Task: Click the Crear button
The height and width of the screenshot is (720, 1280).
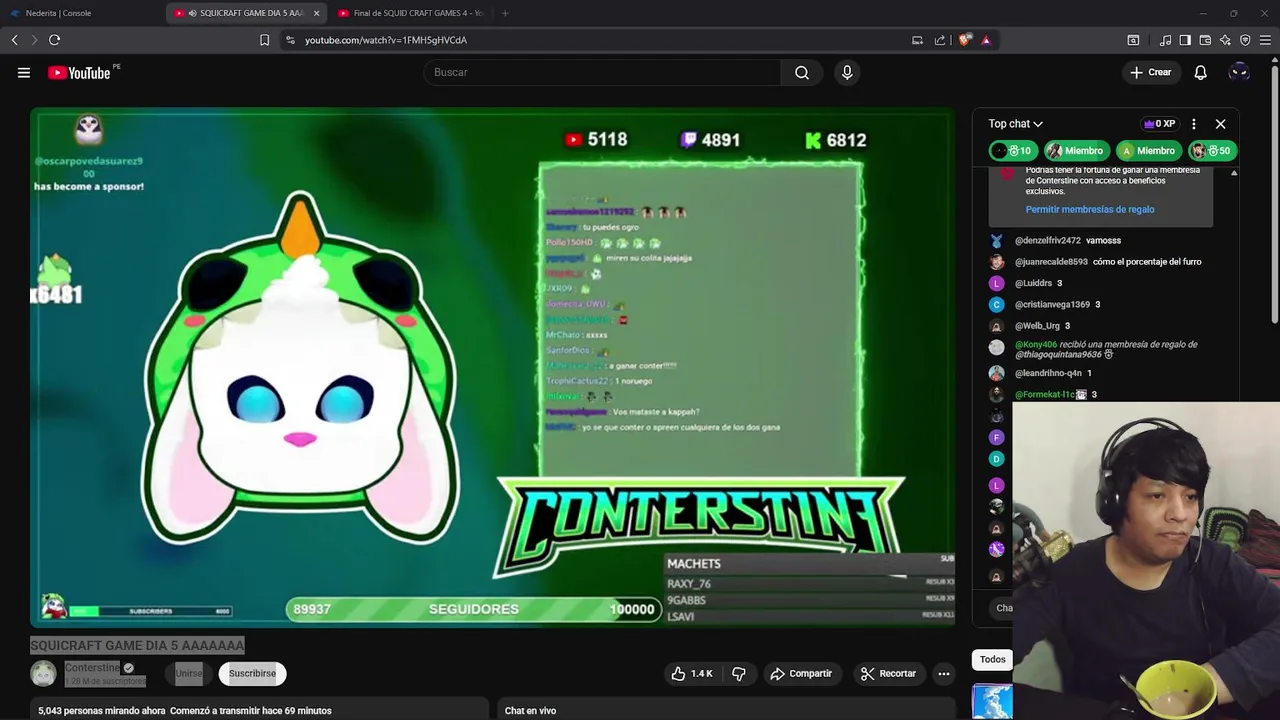Action: (1151, 72)
